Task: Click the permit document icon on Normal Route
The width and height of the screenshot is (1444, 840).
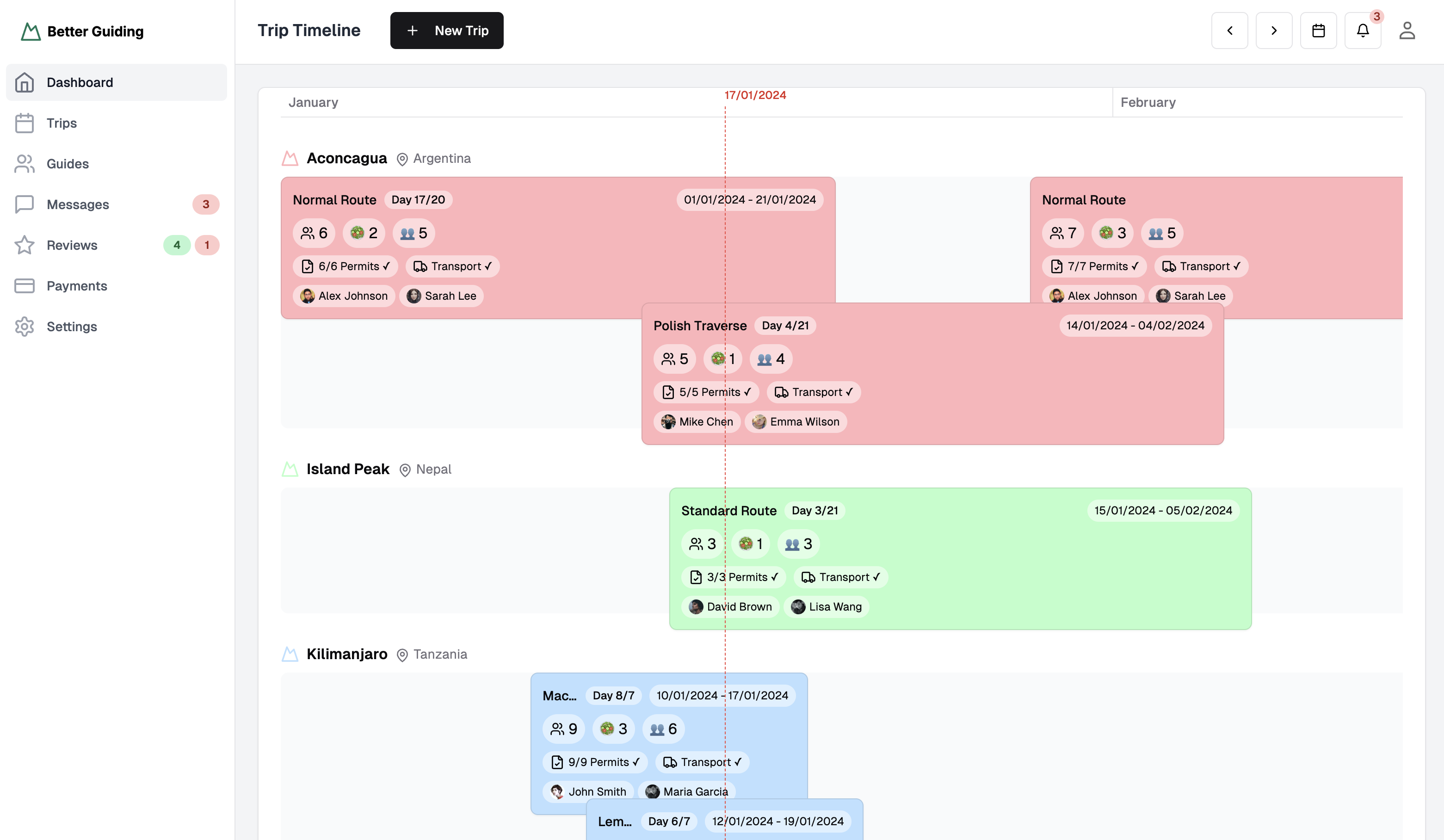Action: (x=307, y=266)
